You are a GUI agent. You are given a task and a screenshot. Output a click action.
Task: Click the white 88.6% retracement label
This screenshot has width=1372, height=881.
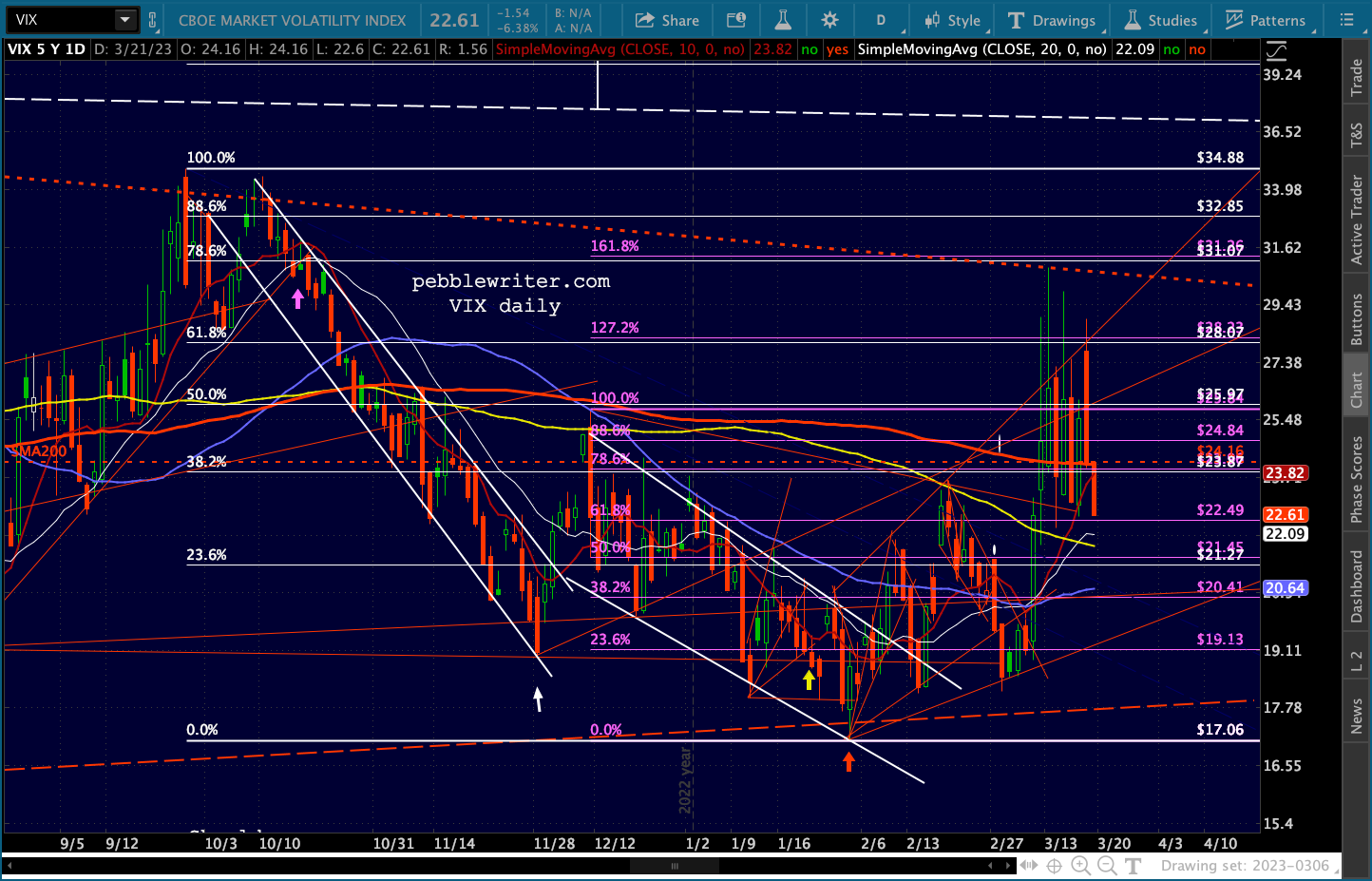[x=207, y=206]
